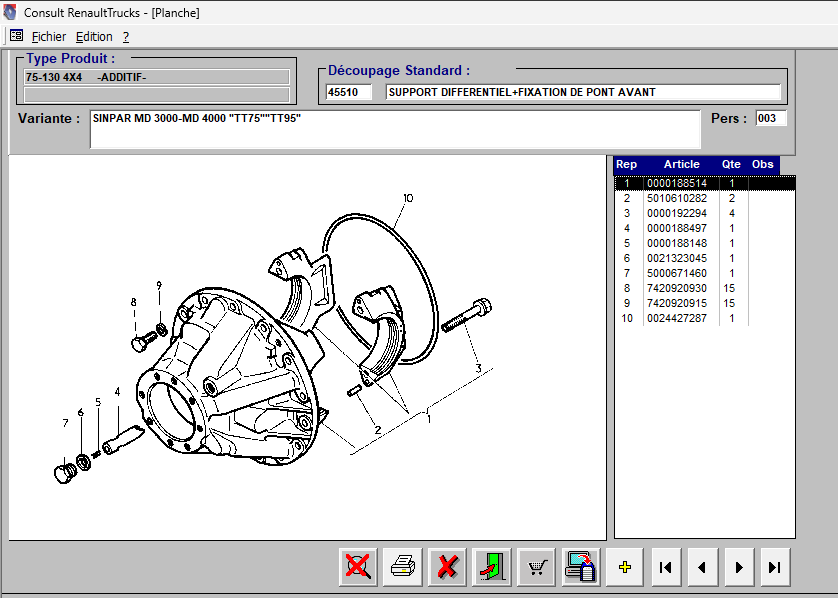Open the shopping cart

click(537, 567)
